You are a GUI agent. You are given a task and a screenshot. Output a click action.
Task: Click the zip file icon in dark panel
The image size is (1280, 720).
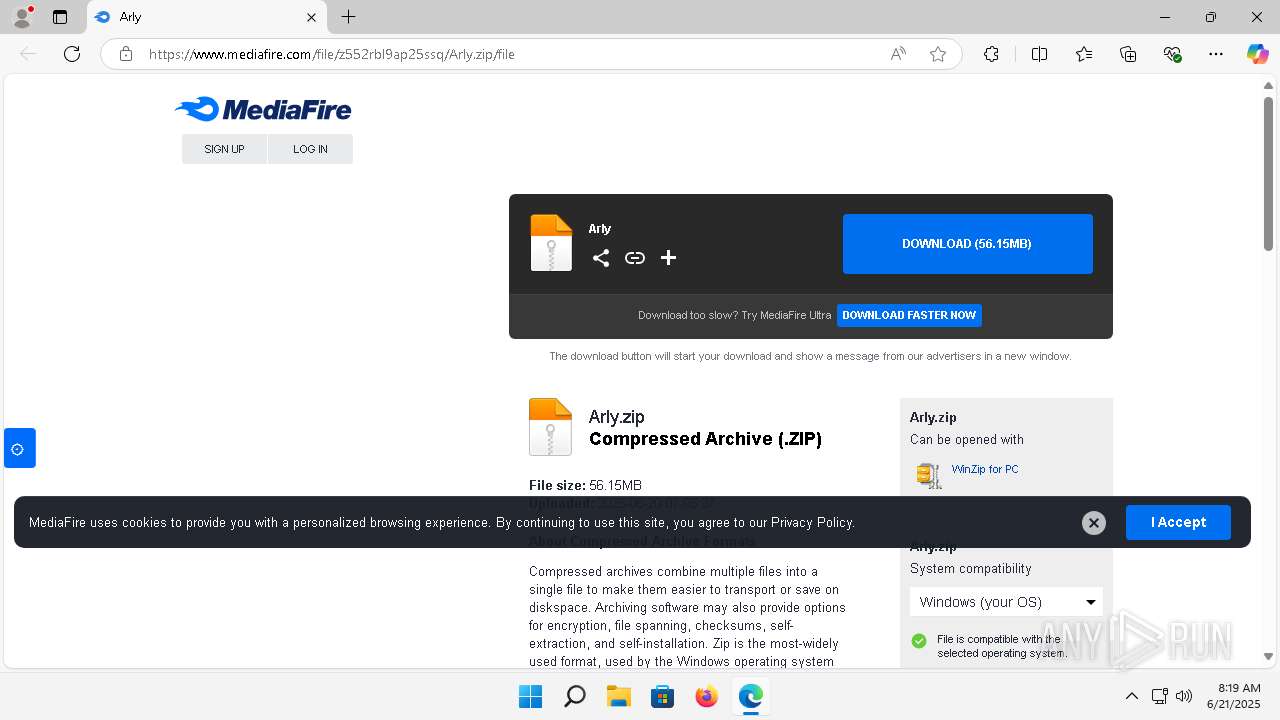click(x=551, y=243)
